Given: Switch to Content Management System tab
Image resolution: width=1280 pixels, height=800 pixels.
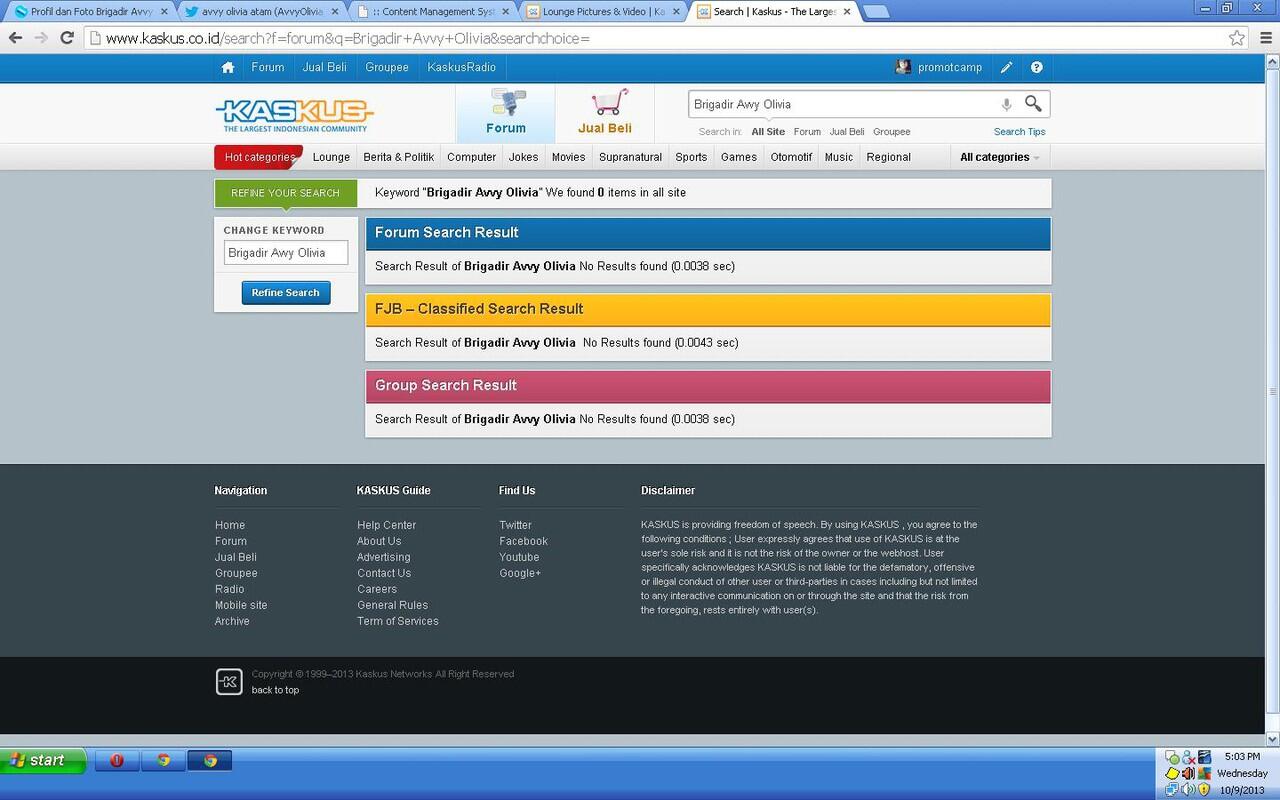Looking at the screenshot, I should point(432,12).
